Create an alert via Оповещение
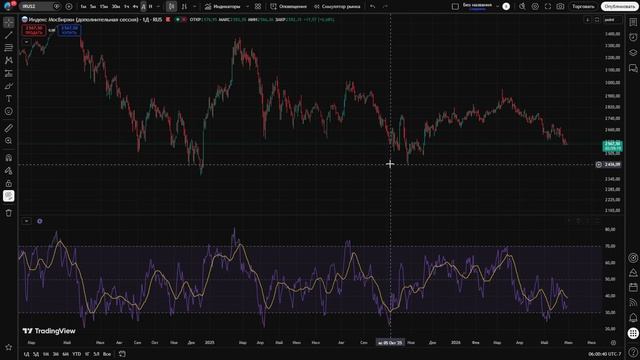640x360 pixels. point(289,7)
